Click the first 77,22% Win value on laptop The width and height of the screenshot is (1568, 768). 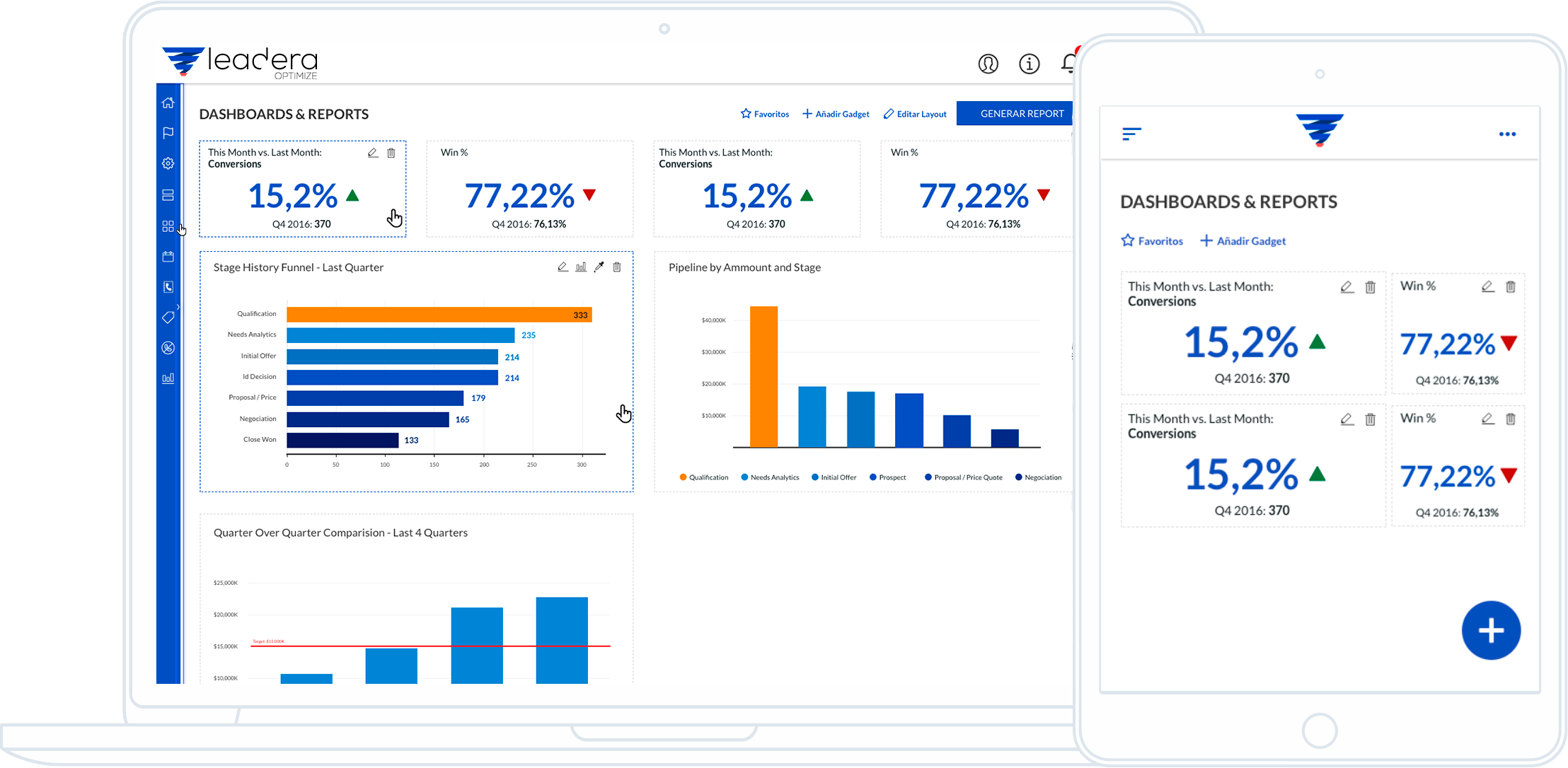[519, 196]
